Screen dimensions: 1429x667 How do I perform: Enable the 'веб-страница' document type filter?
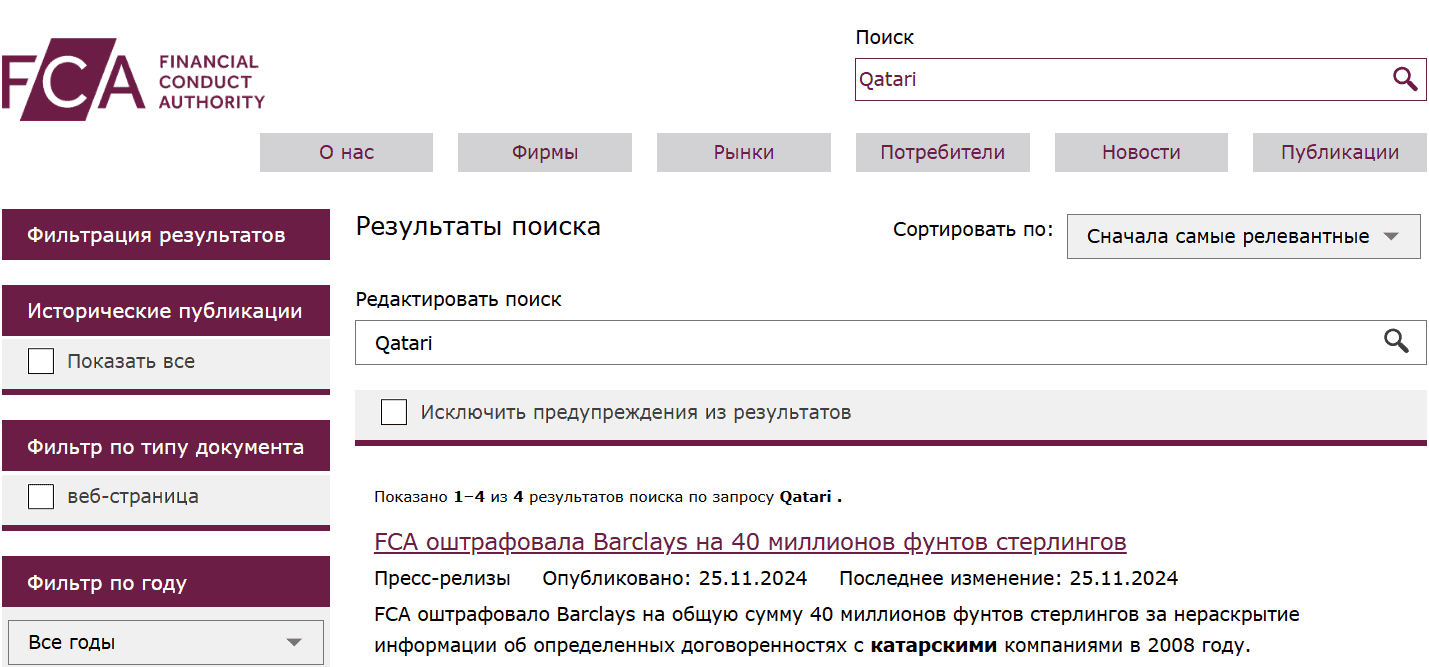(x=41, y=496)
